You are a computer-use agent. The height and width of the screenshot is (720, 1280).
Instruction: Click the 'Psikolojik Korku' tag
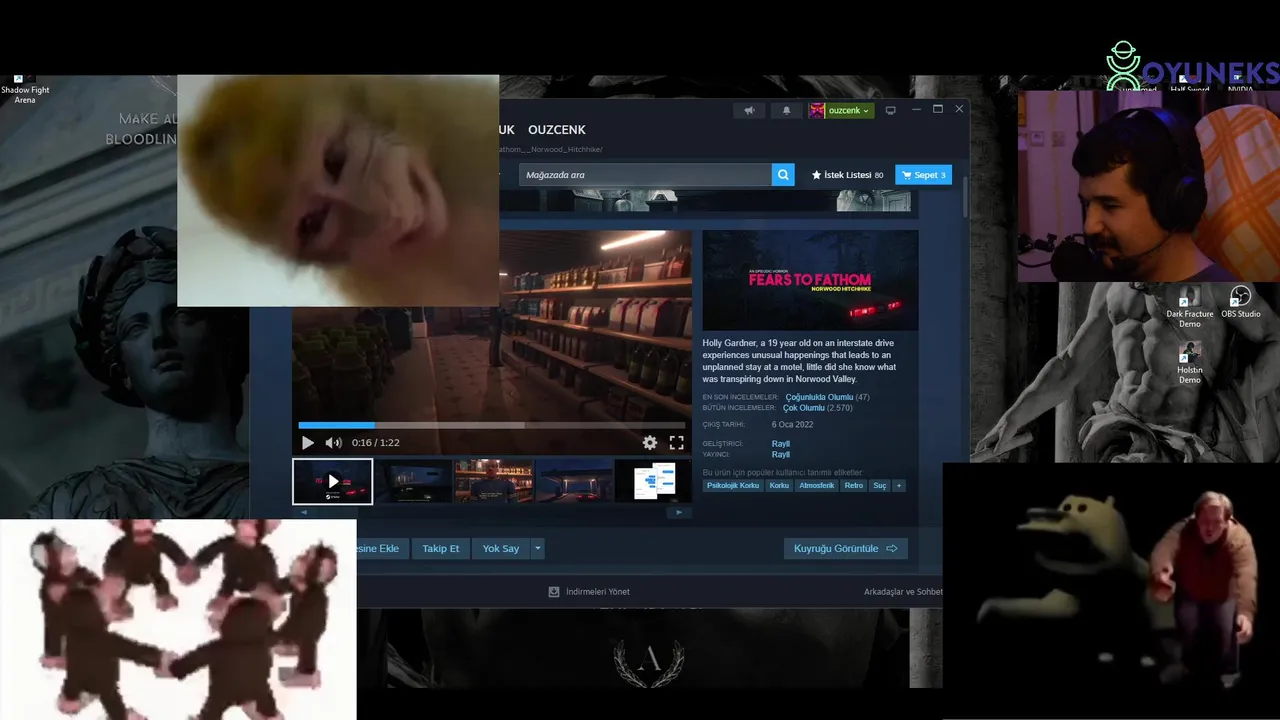(x=733, y=486)
